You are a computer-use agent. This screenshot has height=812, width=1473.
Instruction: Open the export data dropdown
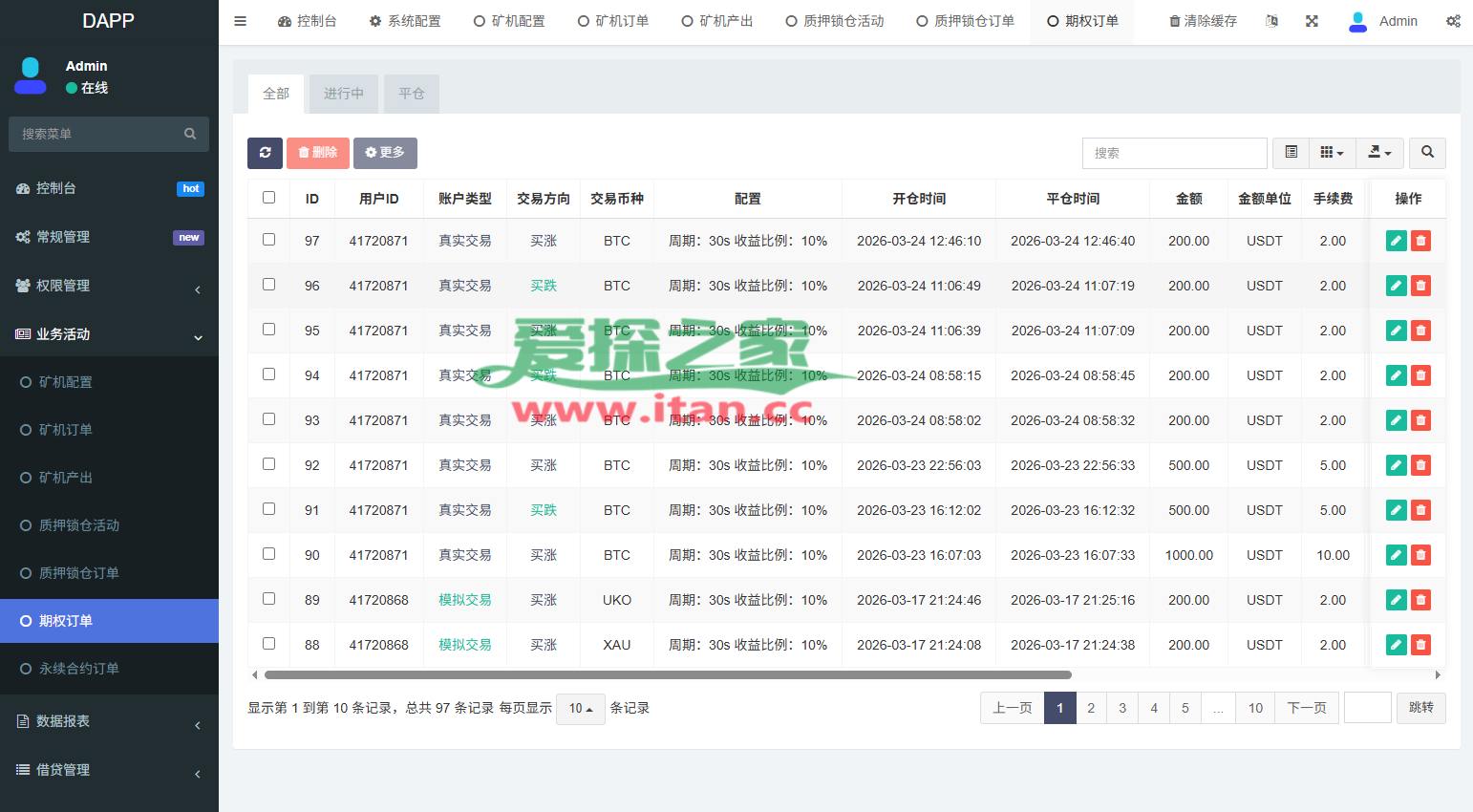[1379, 153]
